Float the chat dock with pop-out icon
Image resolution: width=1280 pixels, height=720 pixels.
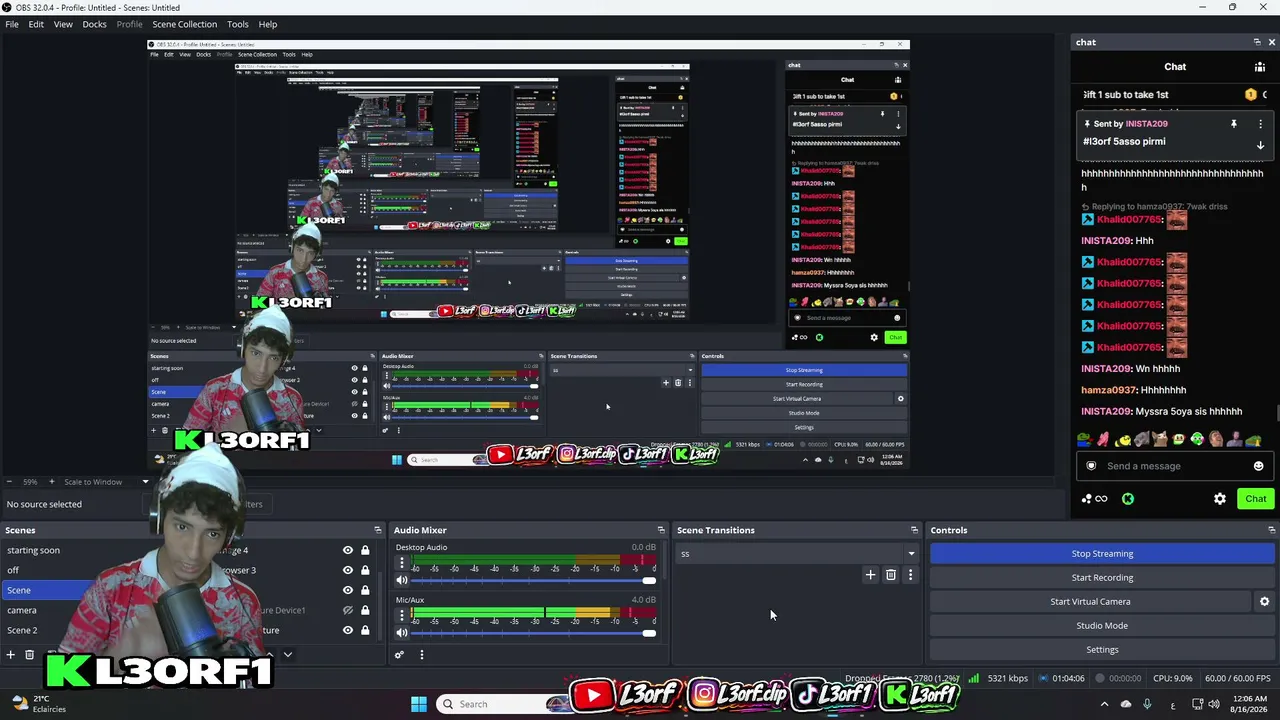tap(1257, 42)
